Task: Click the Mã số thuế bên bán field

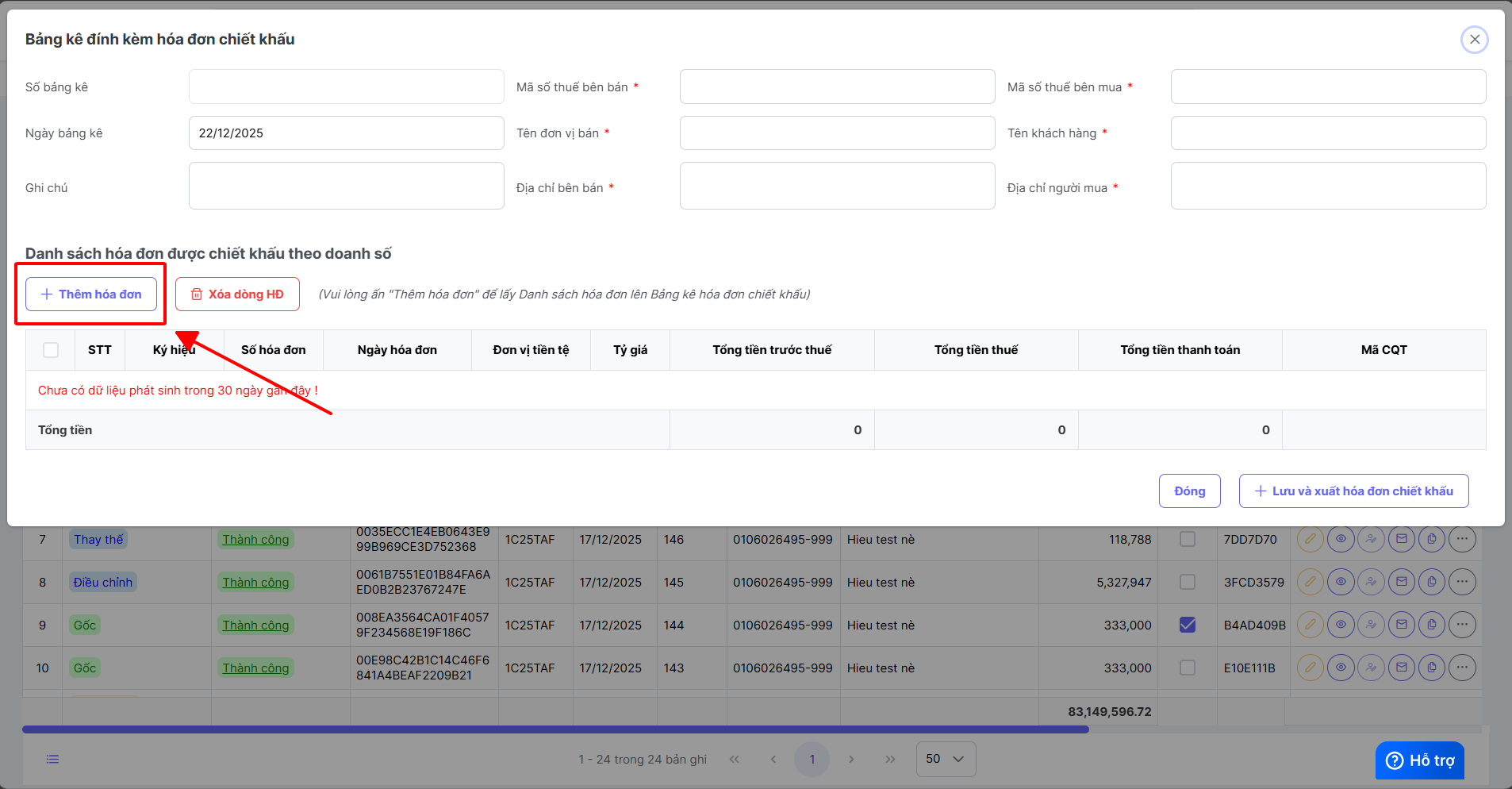Action: (x=837, y=87)
